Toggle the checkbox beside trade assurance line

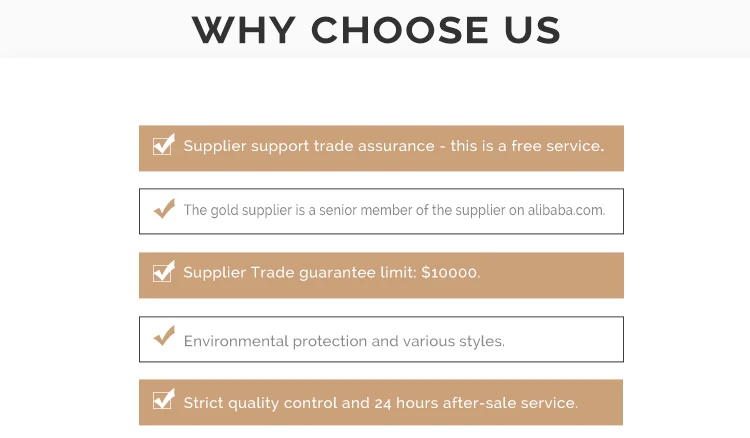click(163, 146)
